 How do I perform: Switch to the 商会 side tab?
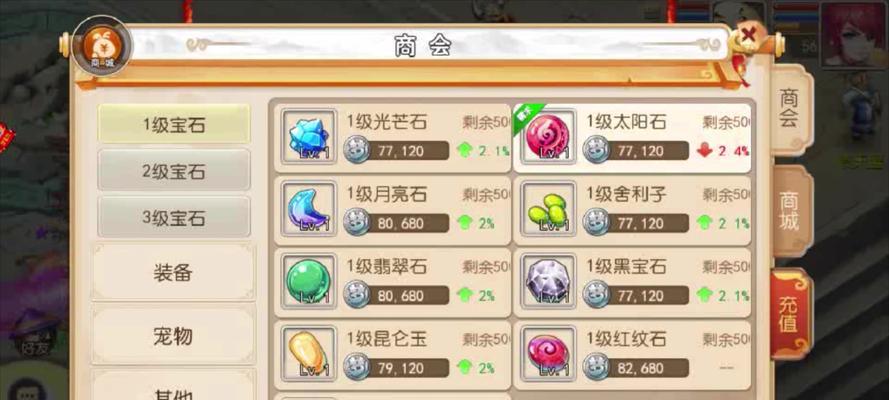(x=790, y=109)
